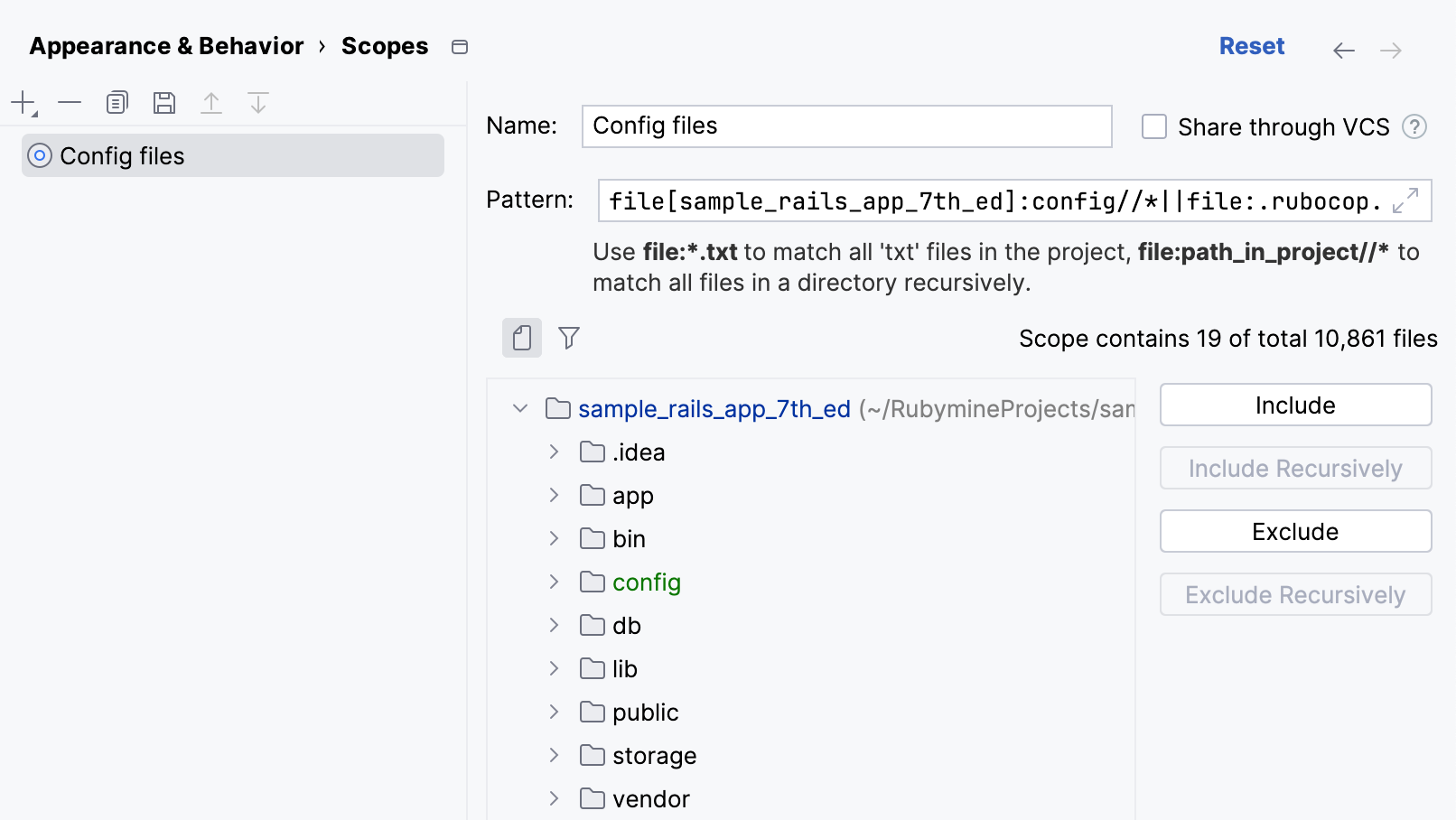Click the Reset link
1456x820 pixels.
coord(1252,45)
